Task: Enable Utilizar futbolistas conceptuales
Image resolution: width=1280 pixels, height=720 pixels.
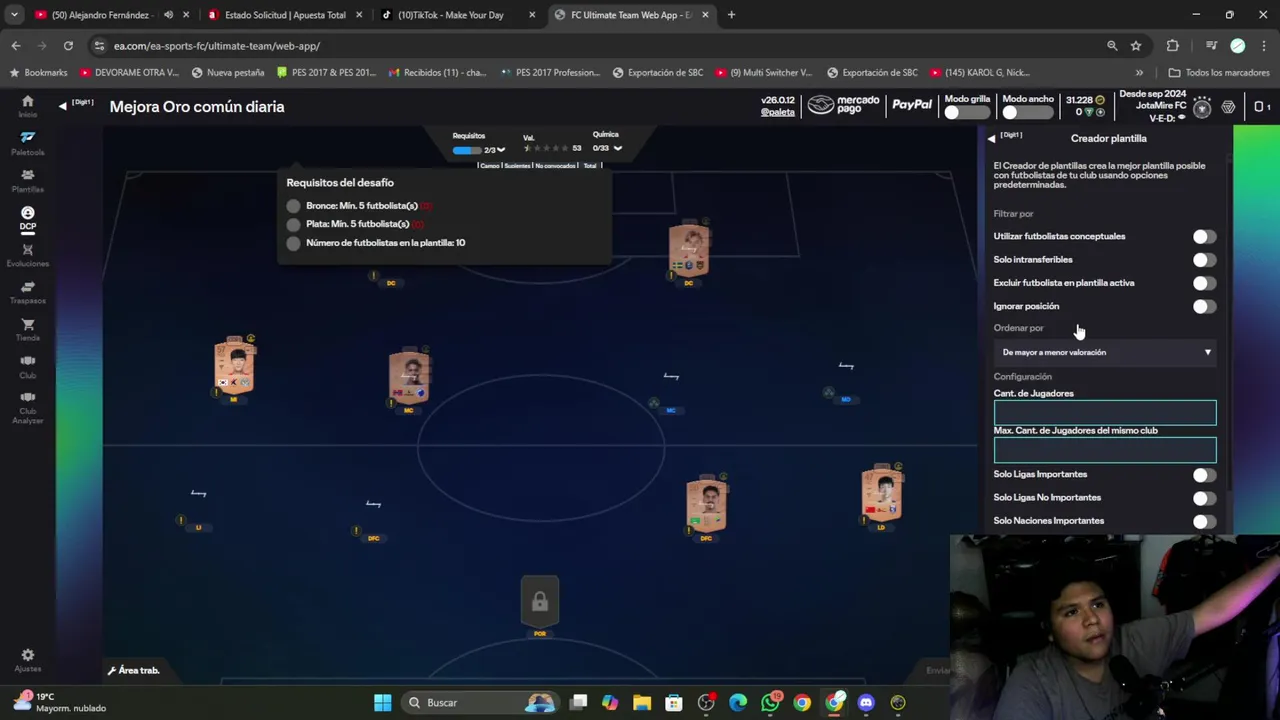Action: click(1204, 237)
